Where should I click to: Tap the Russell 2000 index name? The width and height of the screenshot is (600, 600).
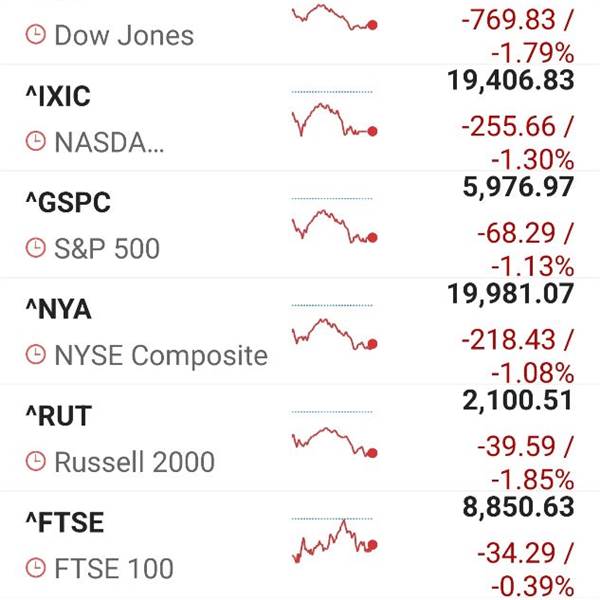pos(134,462)
